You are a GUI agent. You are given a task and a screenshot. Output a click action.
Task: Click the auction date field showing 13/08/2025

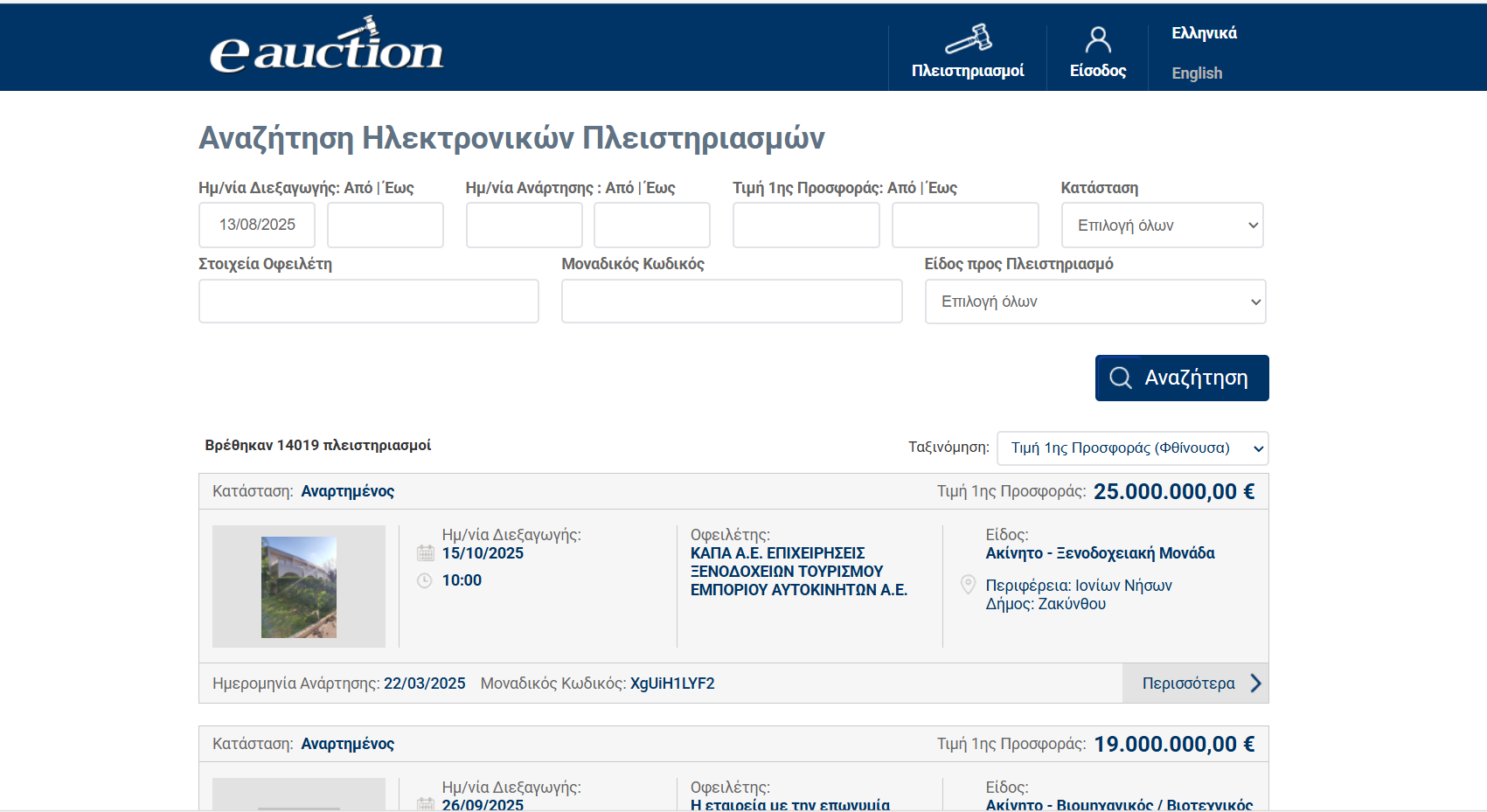[x=257, y=226]
